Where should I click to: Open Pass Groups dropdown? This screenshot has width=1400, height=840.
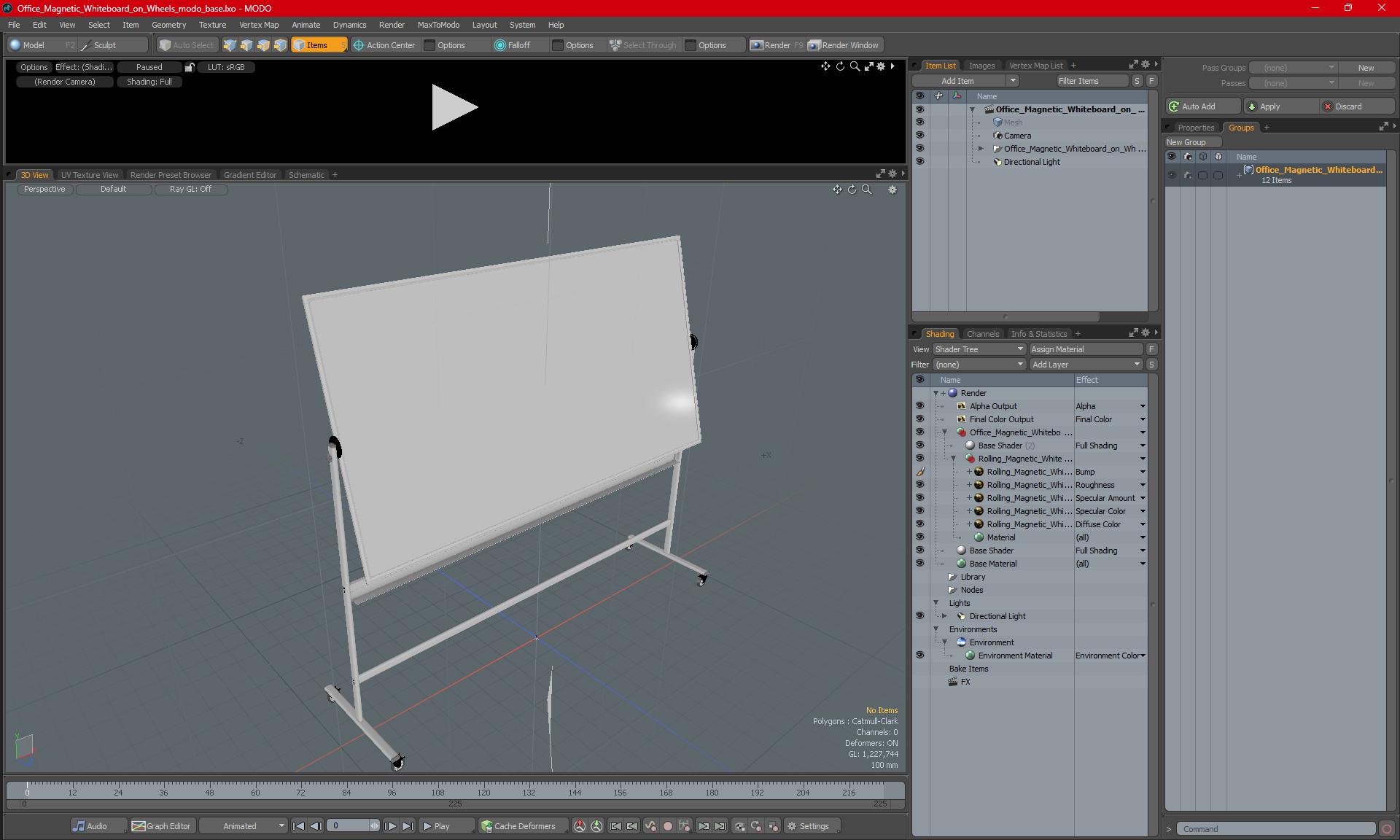(x=1293, y=68)
